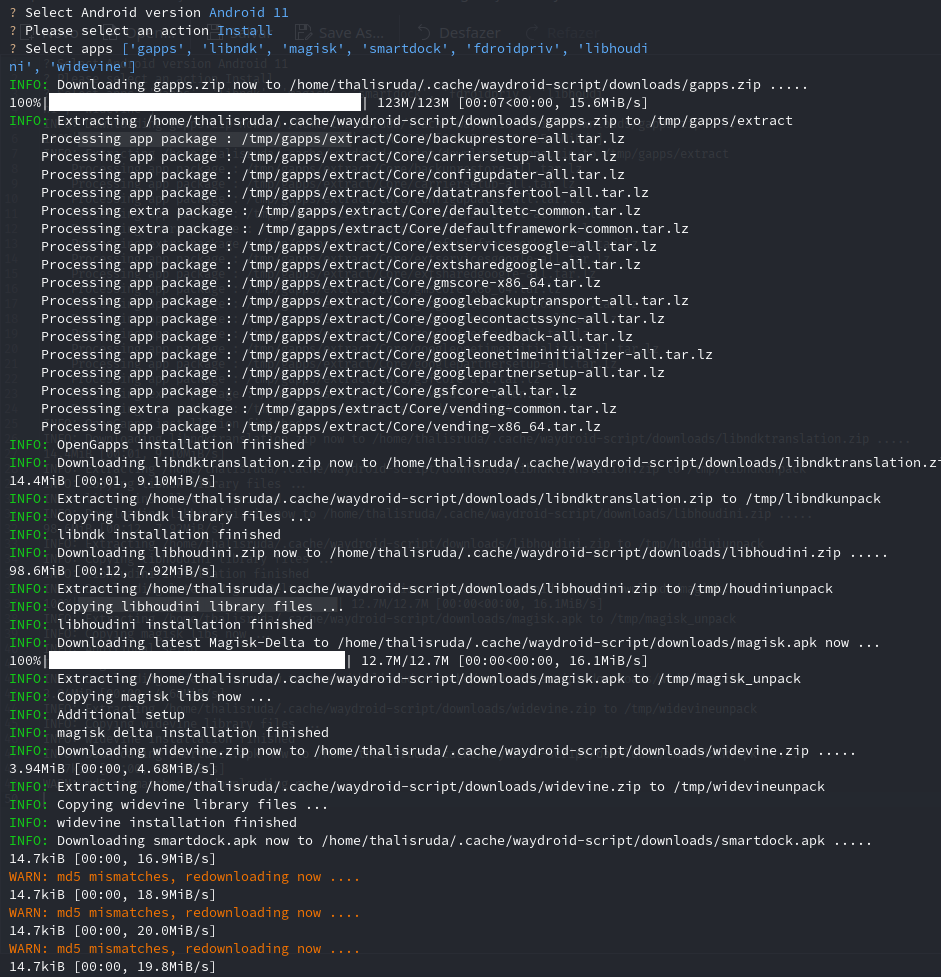Click the '14.7kiB [00:00, 18.9MiB/s]' stats

(x=112, y=897)
